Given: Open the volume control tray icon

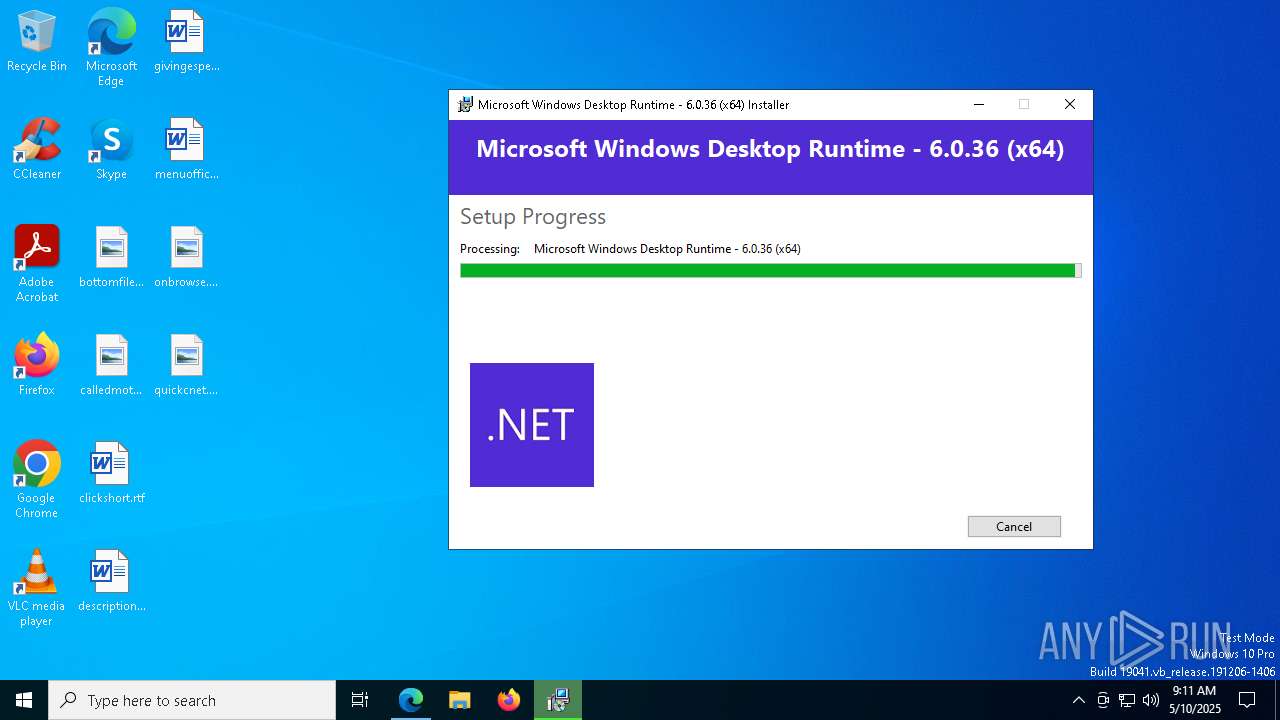Looking at the screenshot, I should [1151, 700].
